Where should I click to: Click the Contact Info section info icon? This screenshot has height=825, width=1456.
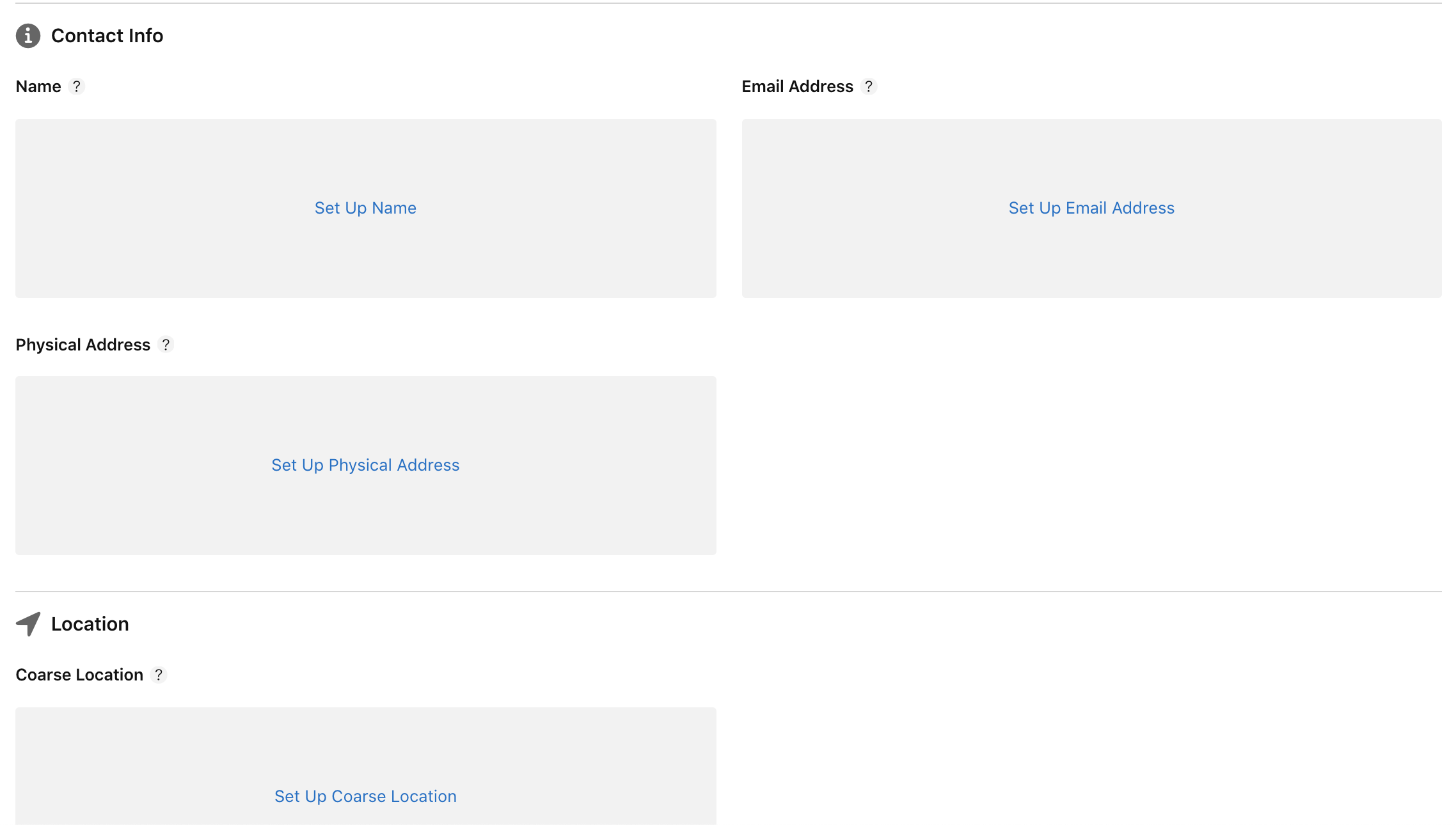pos(28,36)
